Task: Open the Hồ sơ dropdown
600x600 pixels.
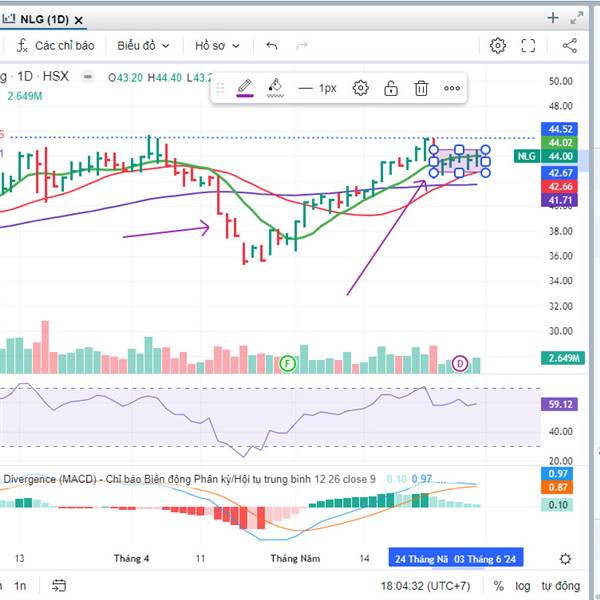Action: pos(217,46)
